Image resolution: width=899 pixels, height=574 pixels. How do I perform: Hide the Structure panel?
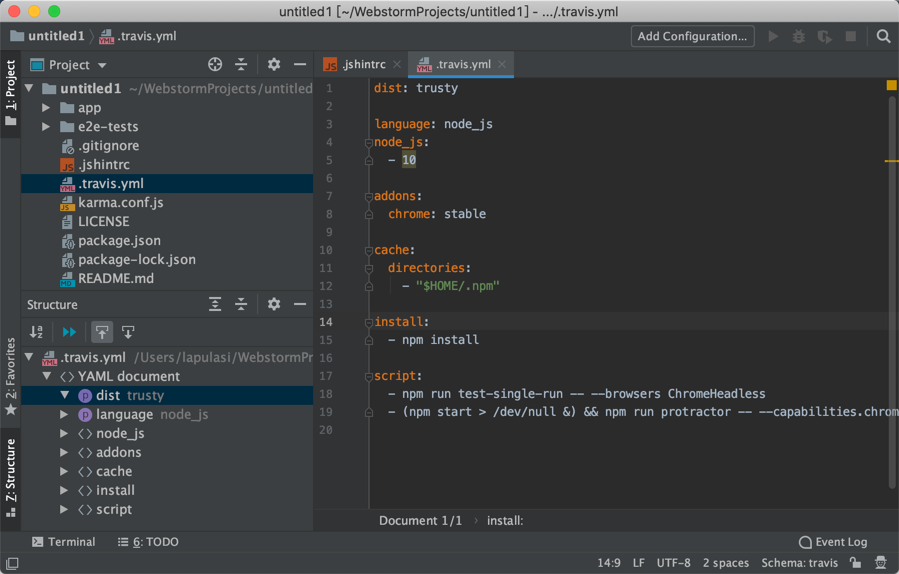click(300, 304)
